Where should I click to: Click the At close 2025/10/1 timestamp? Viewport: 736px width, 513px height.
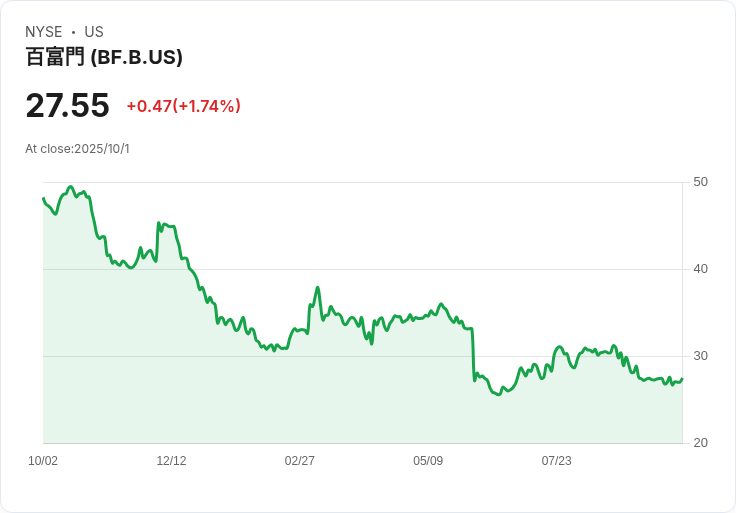point(77,149)
